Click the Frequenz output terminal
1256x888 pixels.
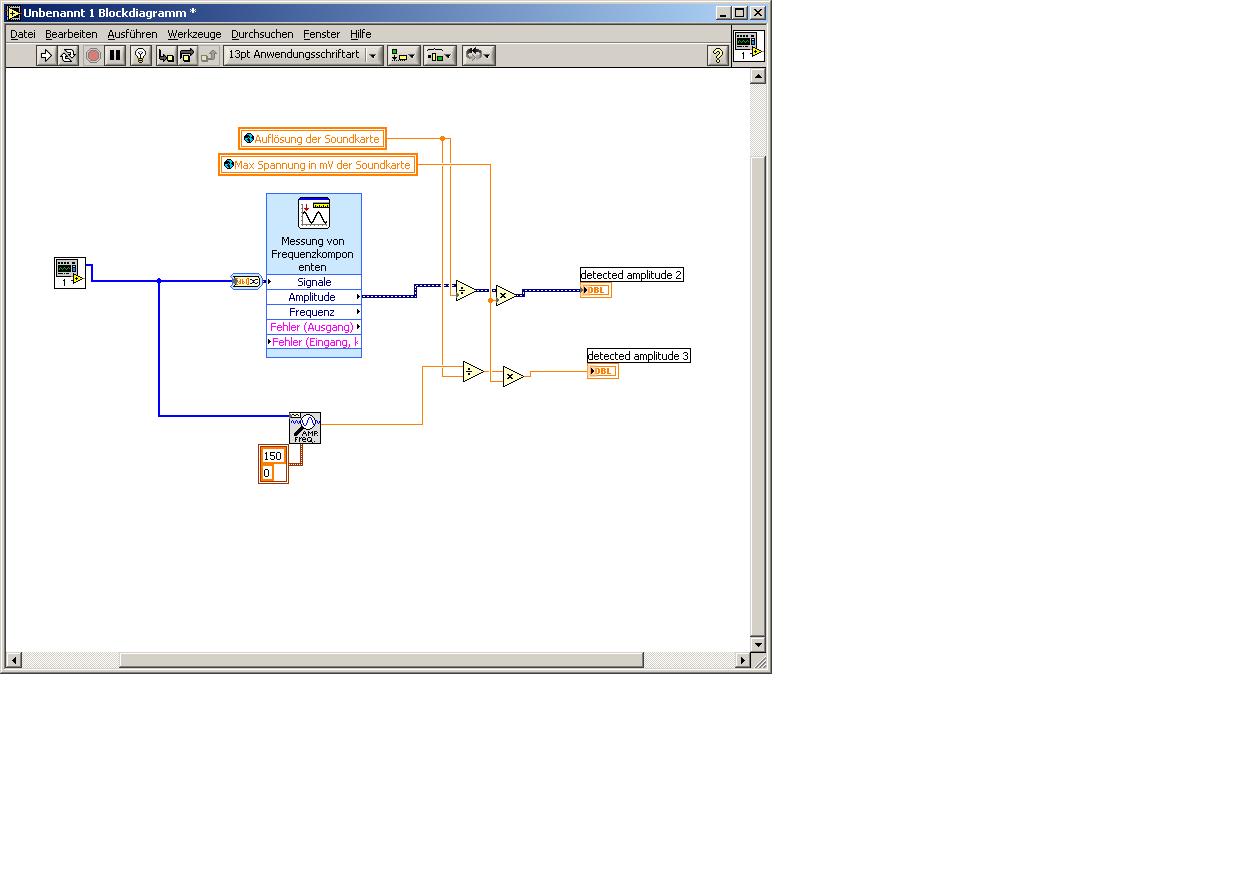click(314, 312)
